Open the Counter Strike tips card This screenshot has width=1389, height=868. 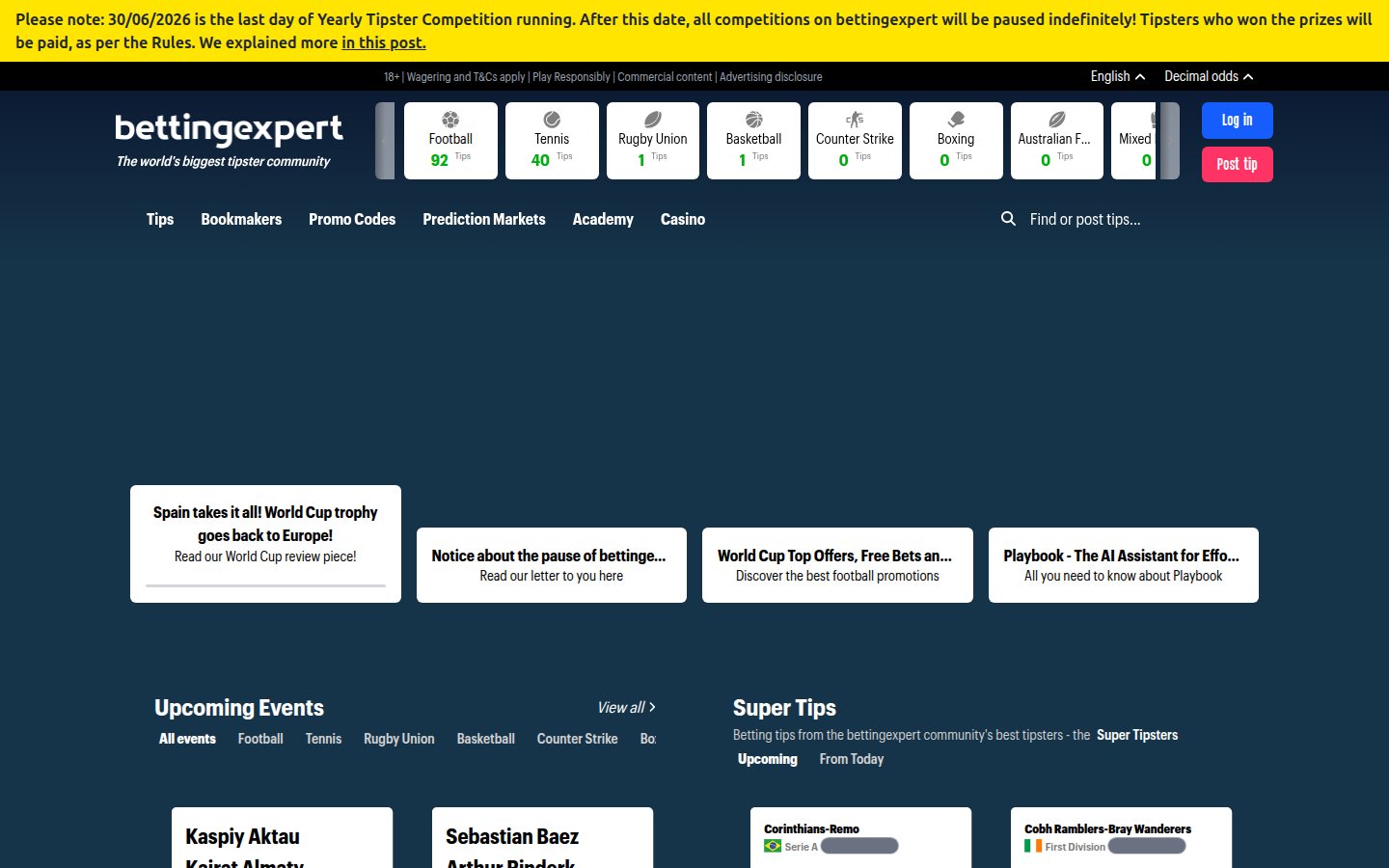click(x=855, y=141)
